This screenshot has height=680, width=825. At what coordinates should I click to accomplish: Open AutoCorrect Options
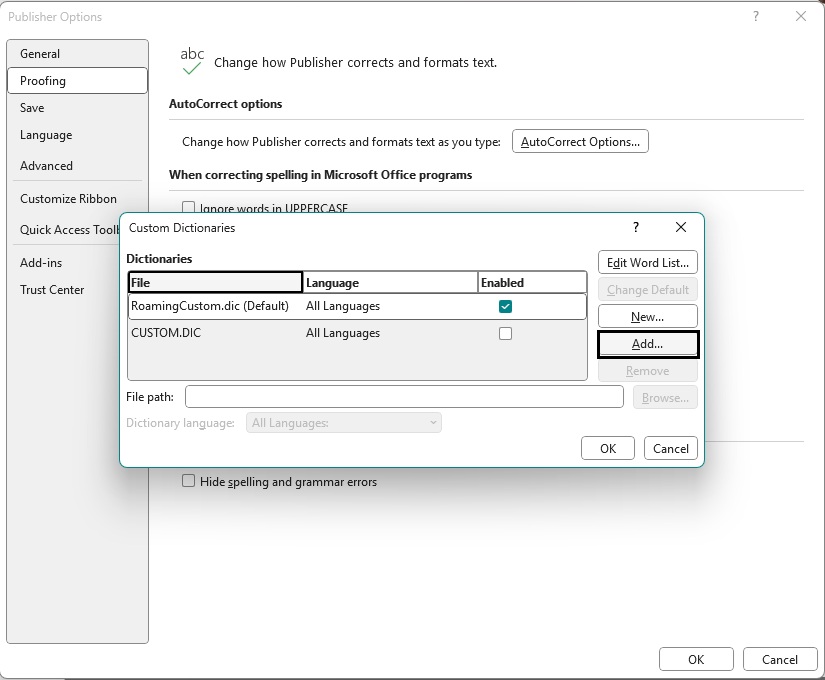580,142
